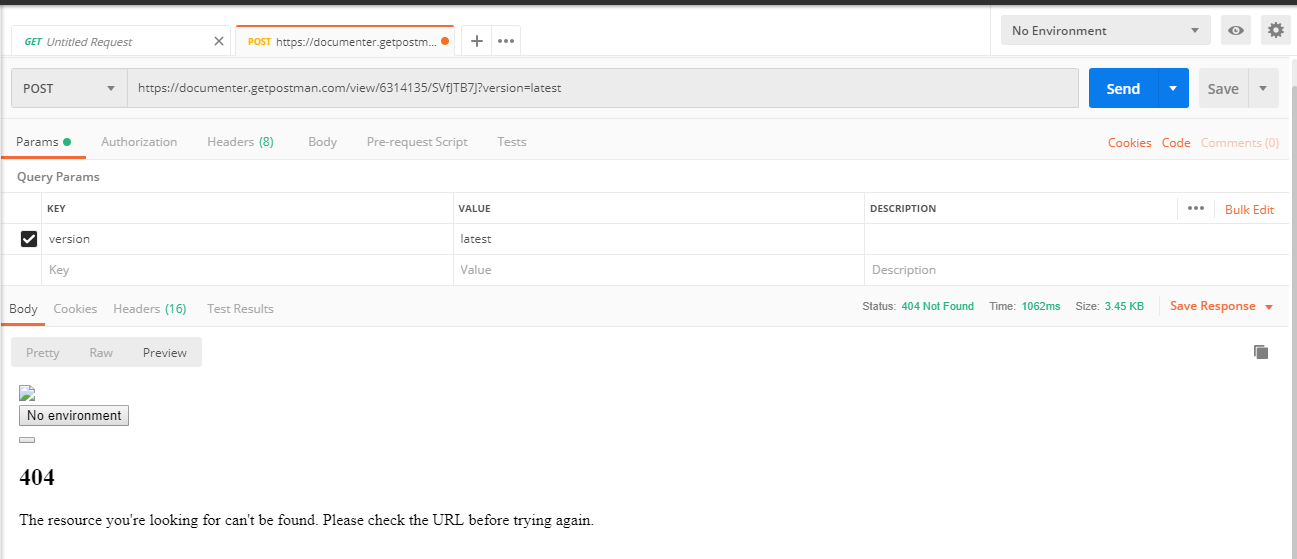Click the small empty button below No environment
The height and width of the screenshot is (559, 1297).
click(27, 440)
